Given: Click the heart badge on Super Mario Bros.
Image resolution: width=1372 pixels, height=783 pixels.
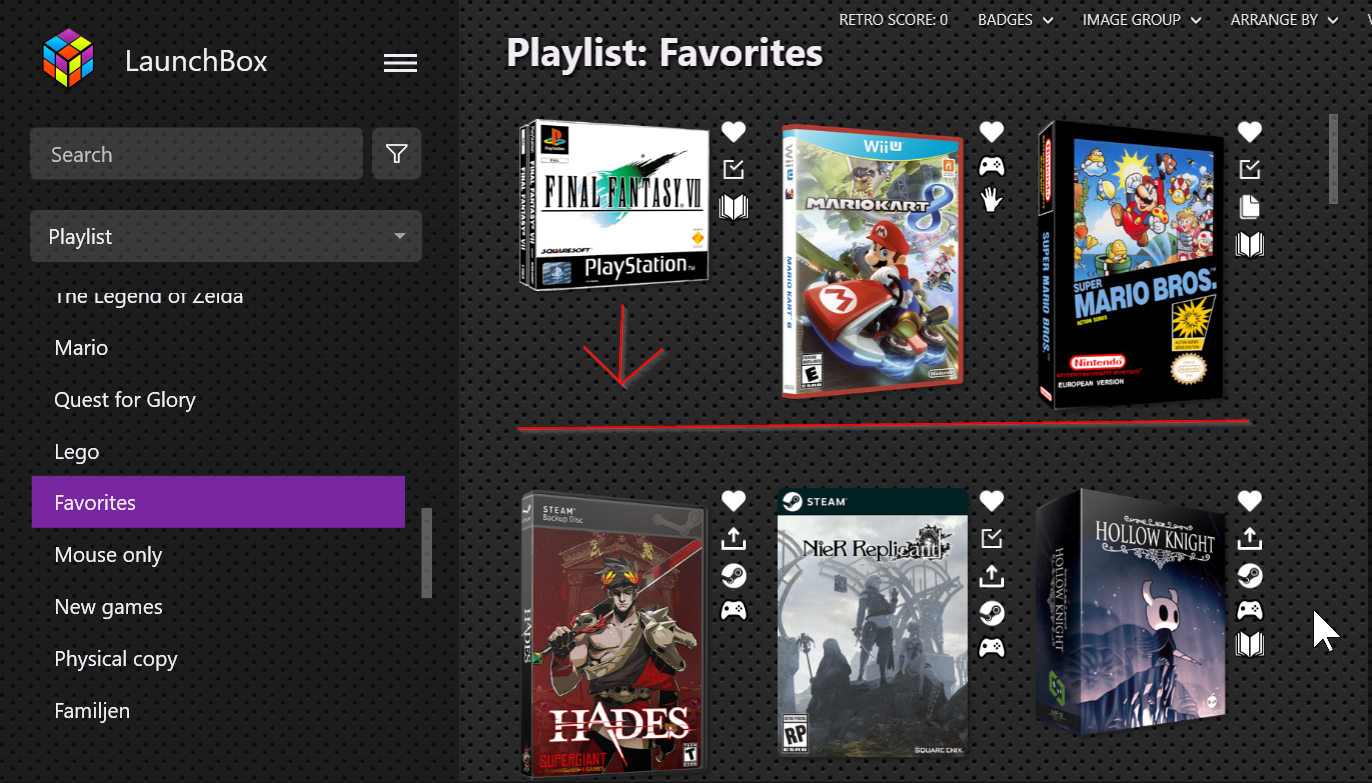Looking at the screenshot, I should coord(1250,131).
